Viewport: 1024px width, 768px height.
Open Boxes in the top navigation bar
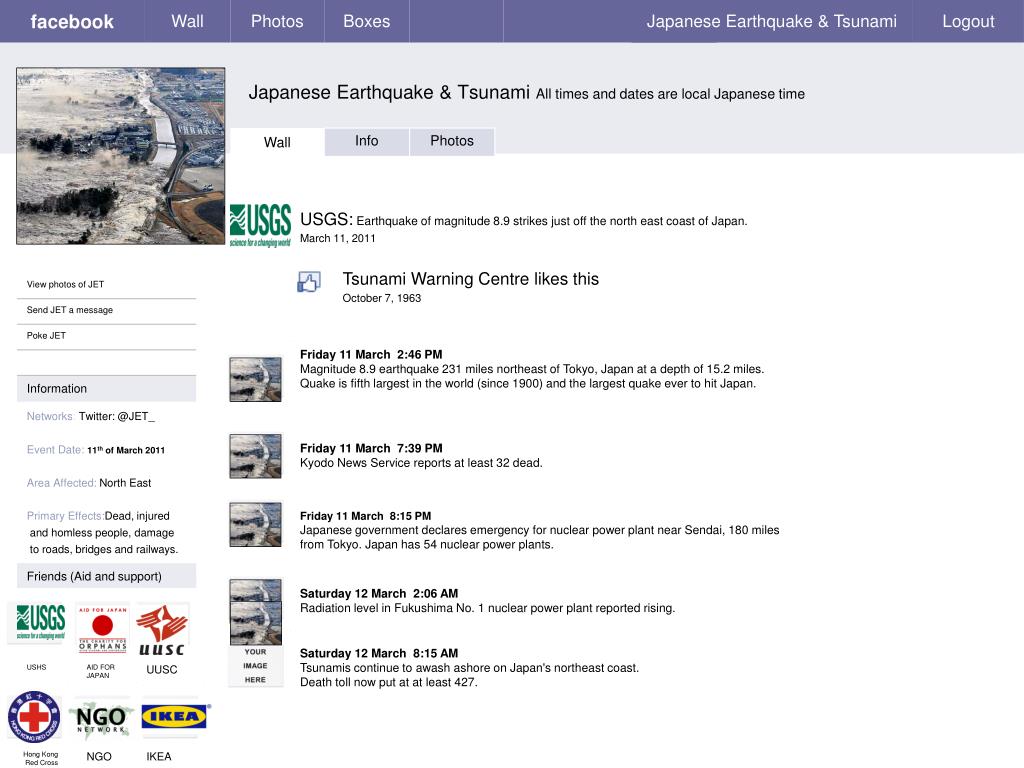[366, 21]
